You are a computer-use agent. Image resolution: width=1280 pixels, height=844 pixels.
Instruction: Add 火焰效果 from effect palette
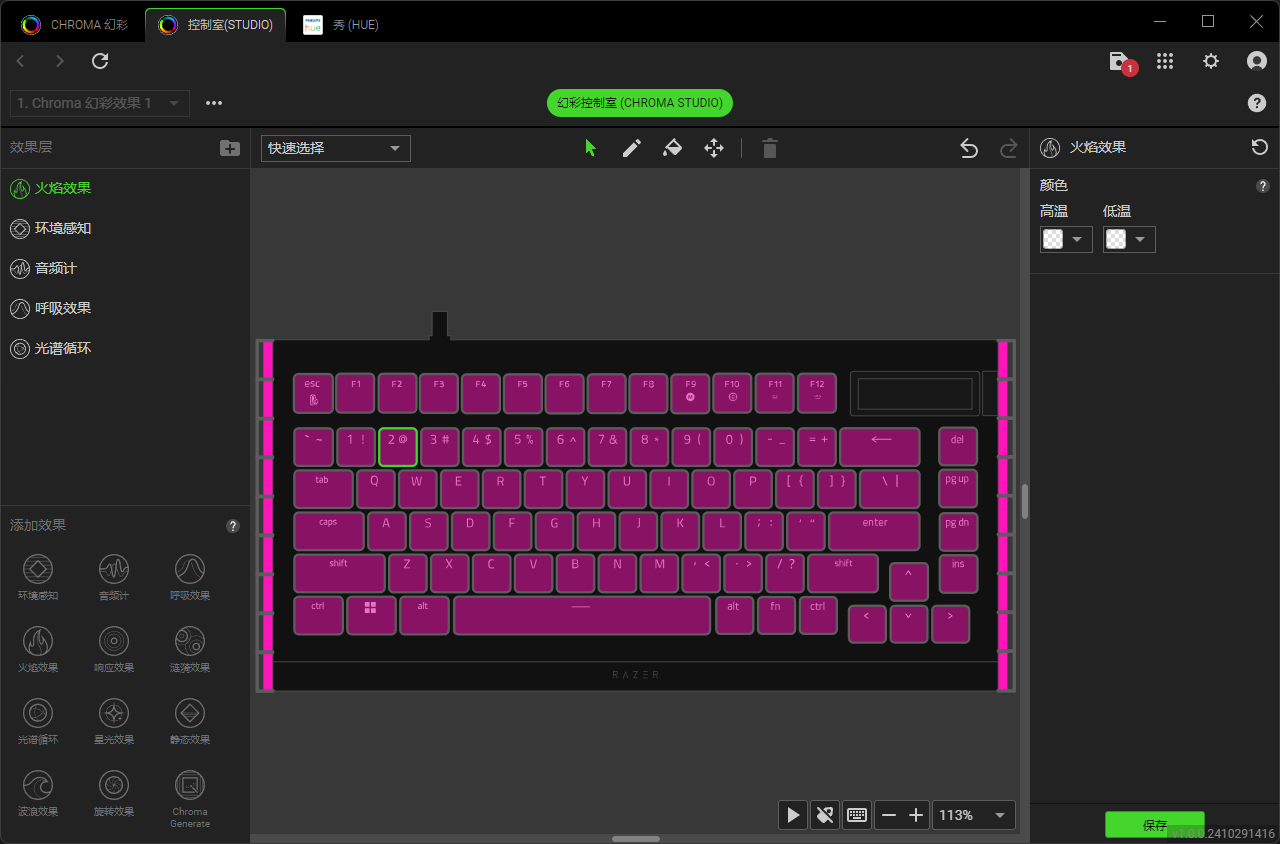pyautogui.click(x=38, y=649)
